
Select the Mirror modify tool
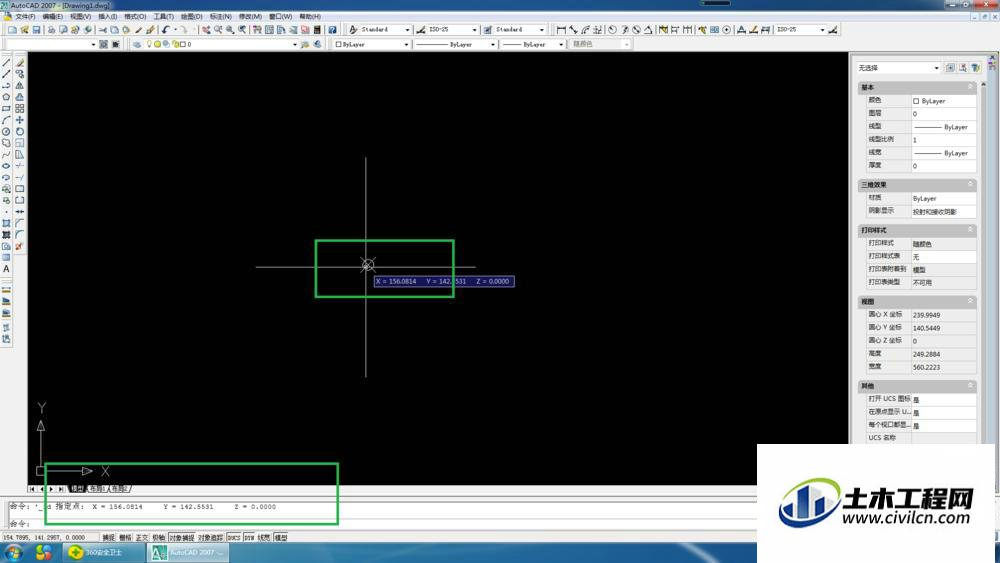(20, 85)
